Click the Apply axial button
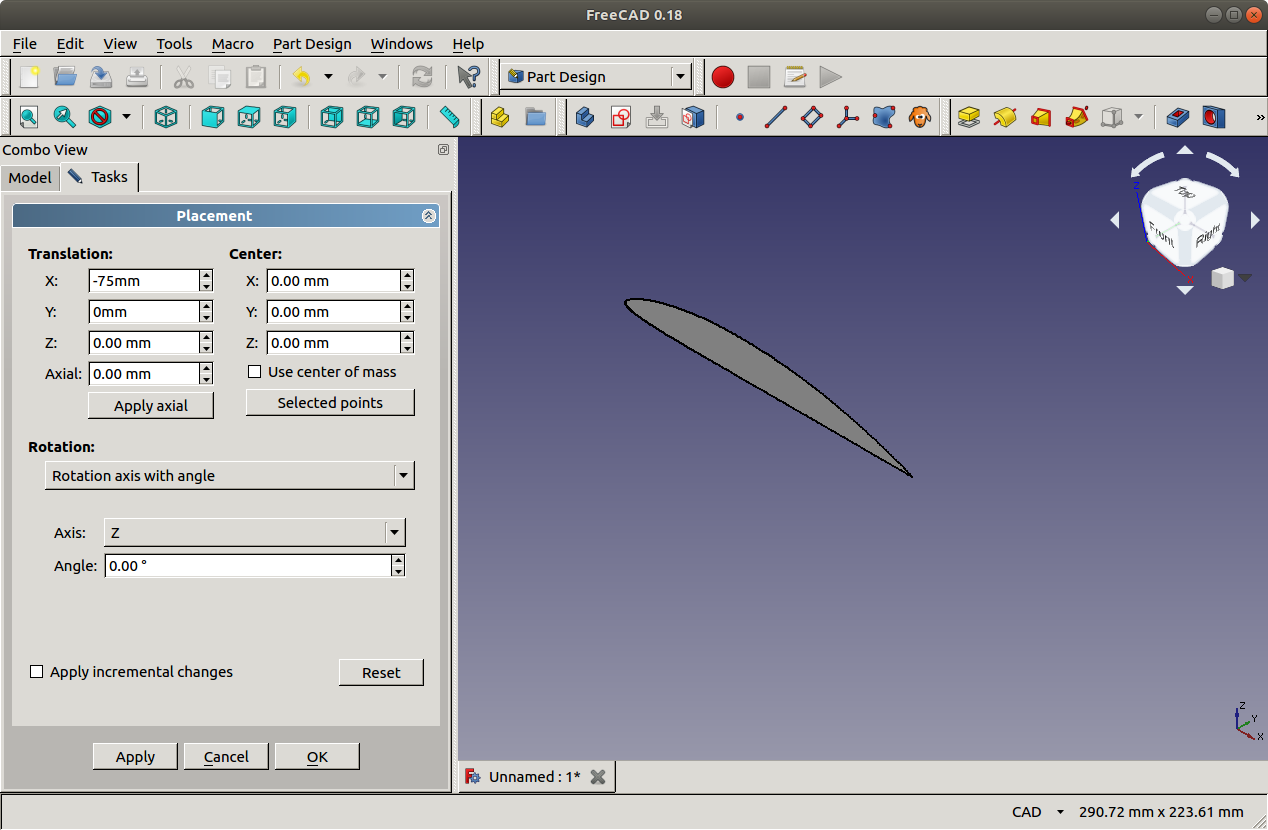Image resolution: width=1268 pixels, height=830 pixels. pyautogui.click(x=151, y=405)
